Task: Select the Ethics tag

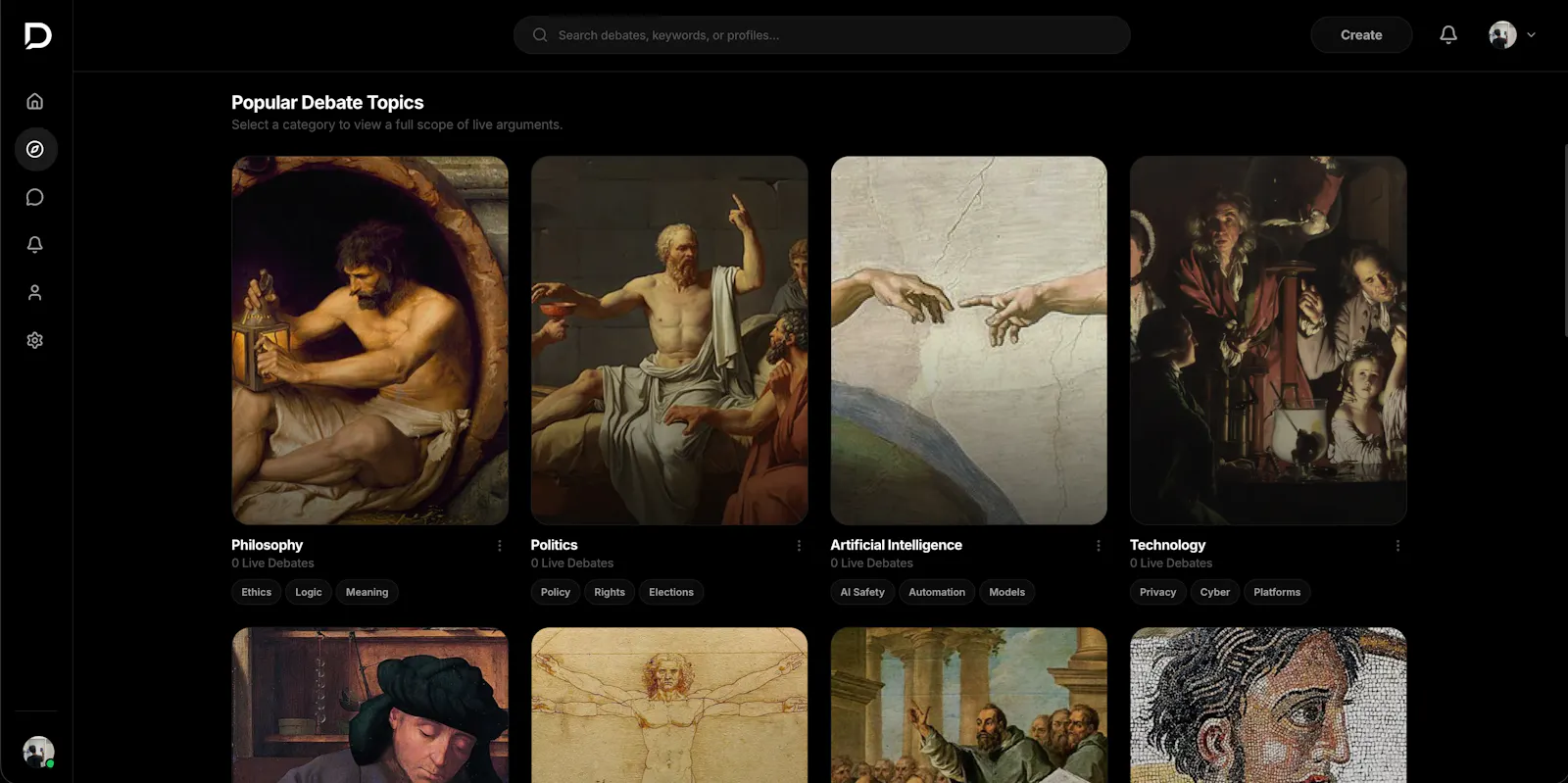Action: click(257, 592)
